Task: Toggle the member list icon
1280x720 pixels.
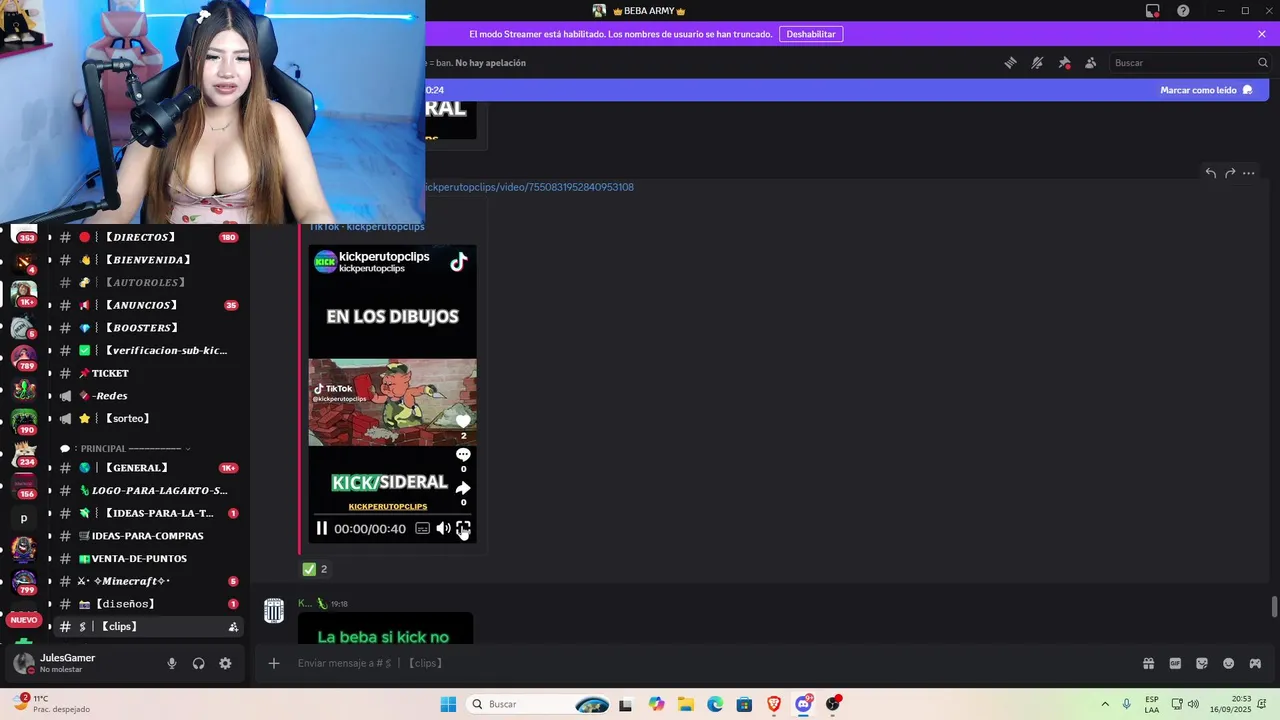Action: [1091, 63]
